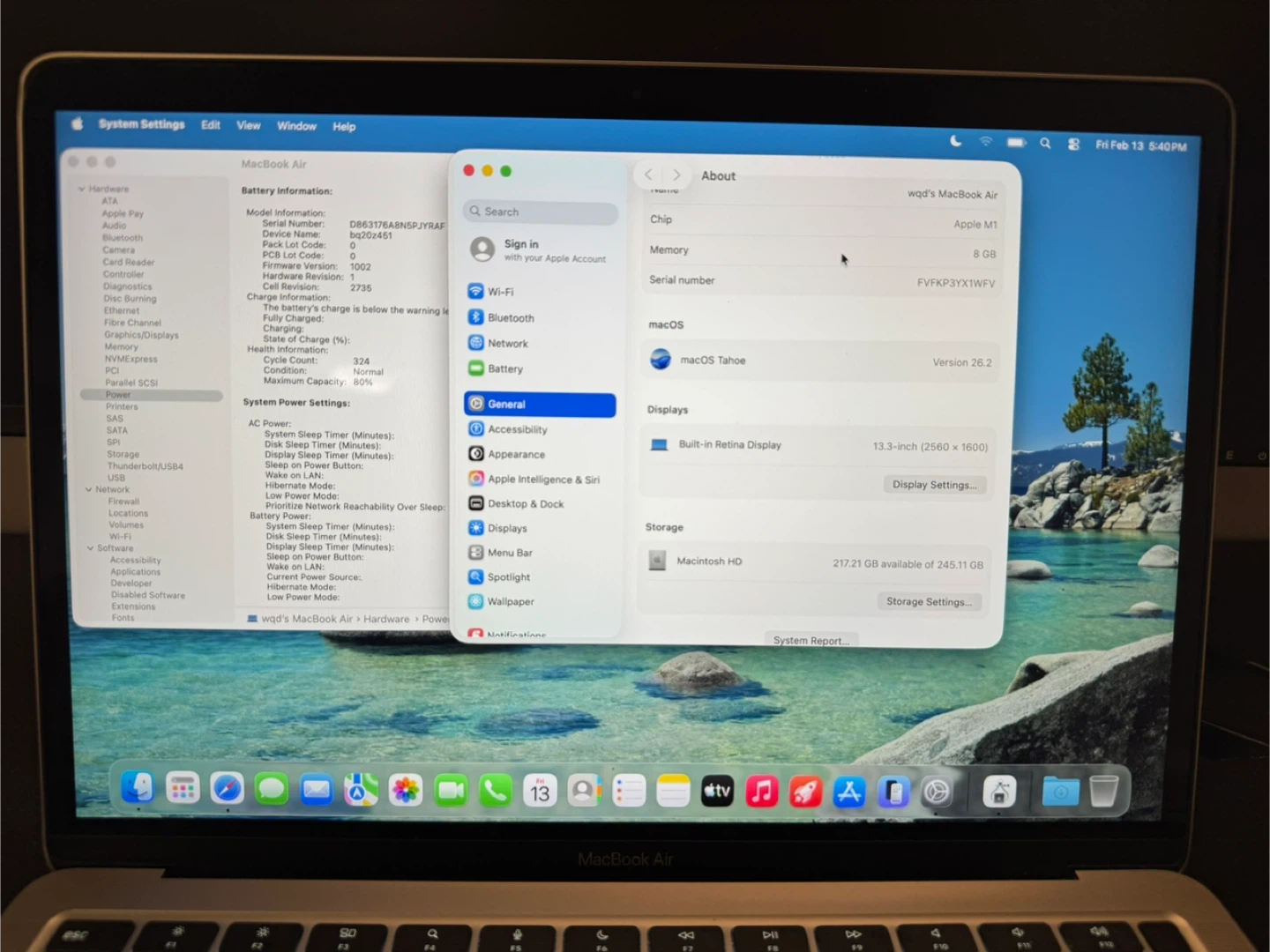Select General in System Settings sidebar
1270x952 pixels.
(x=540, y=405)
